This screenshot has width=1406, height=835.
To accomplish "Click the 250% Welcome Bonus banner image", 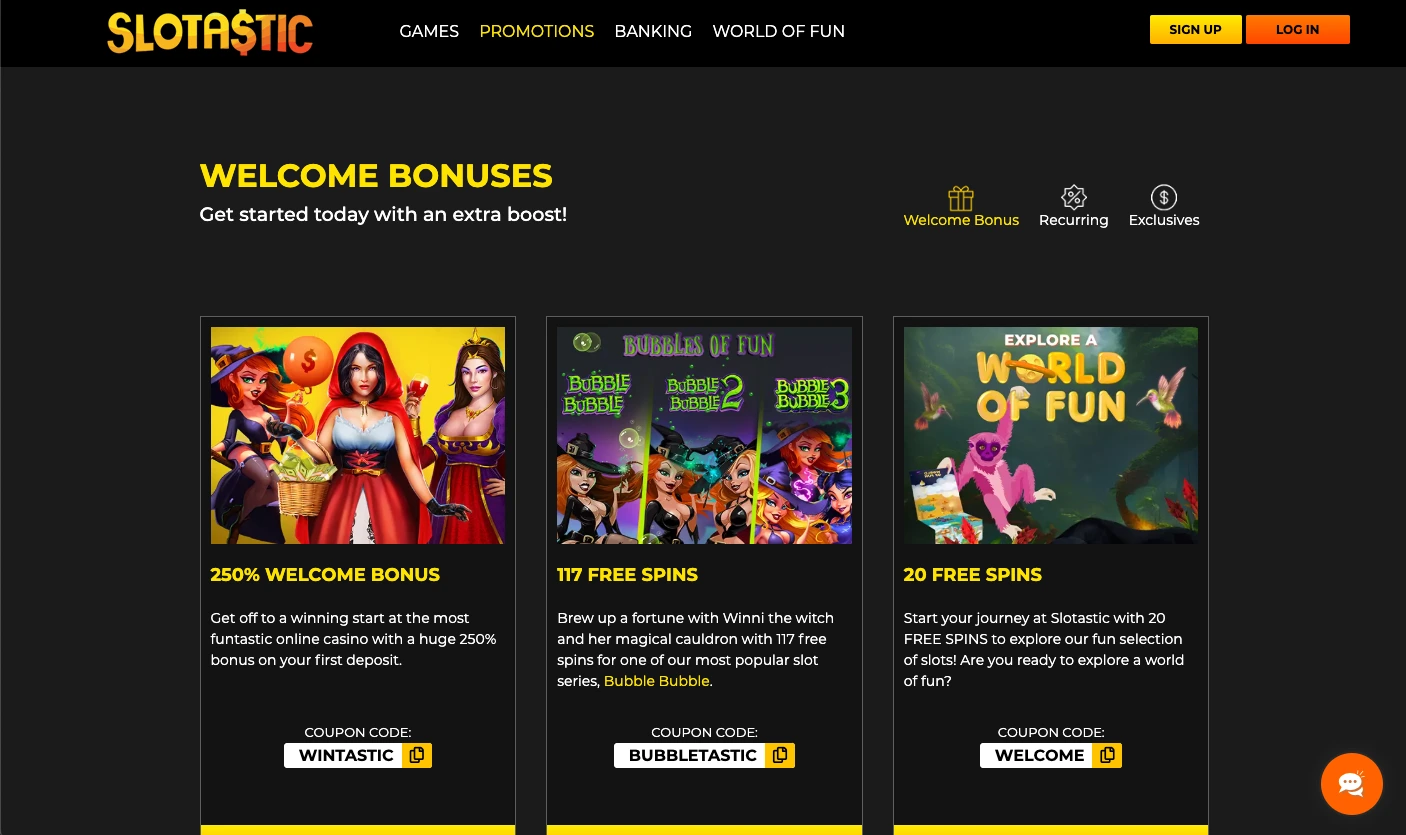I will coord(358,435).
